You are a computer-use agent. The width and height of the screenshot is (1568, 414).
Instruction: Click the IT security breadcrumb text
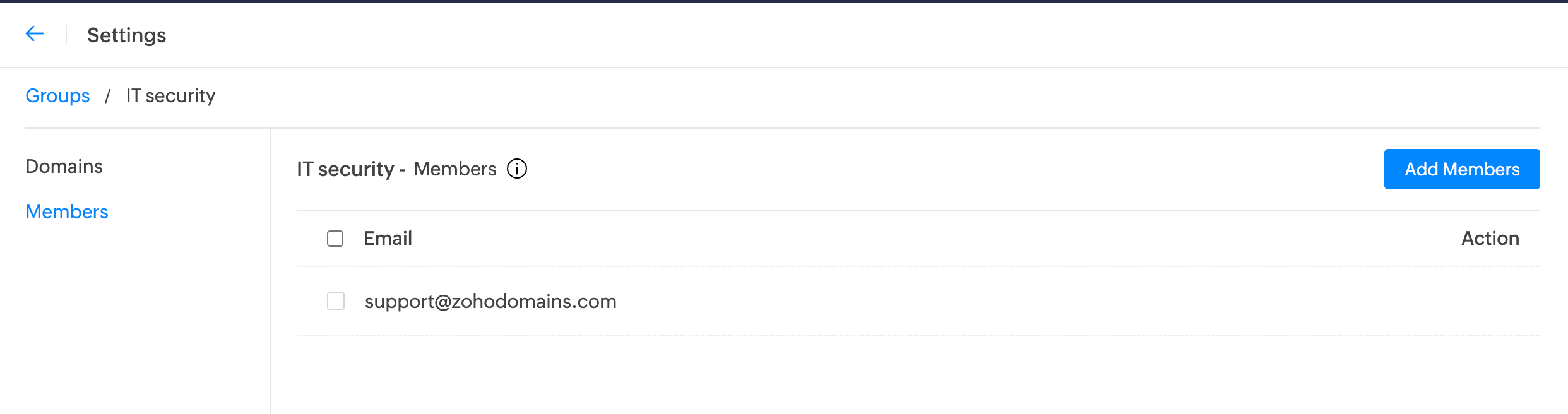pos(170,96)
